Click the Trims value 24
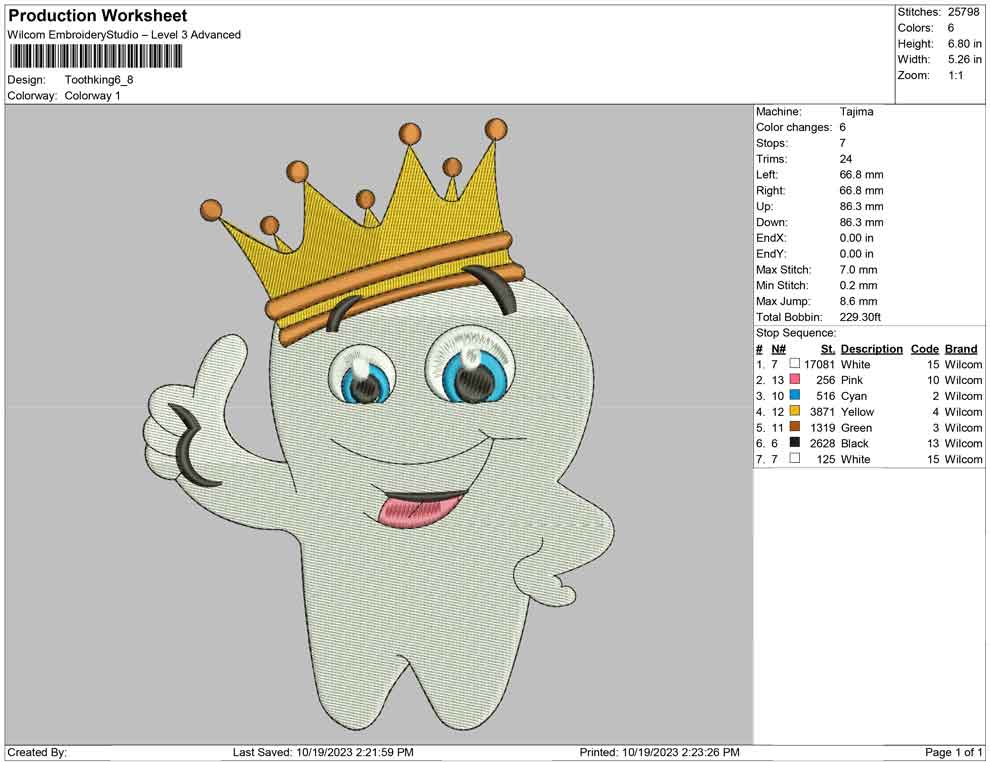The height and width of the screenshot is (762, 990). [x=845, y=159]
